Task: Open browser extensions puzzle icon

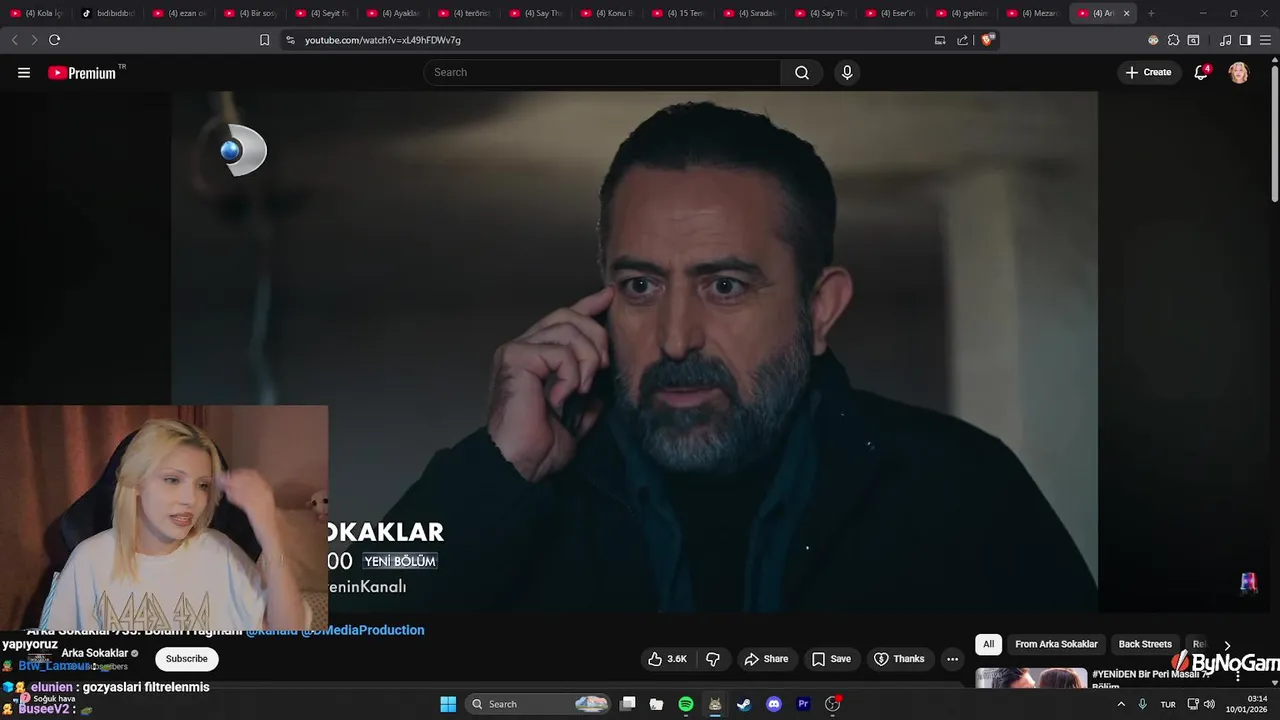Action: (x=1173, y=40)
